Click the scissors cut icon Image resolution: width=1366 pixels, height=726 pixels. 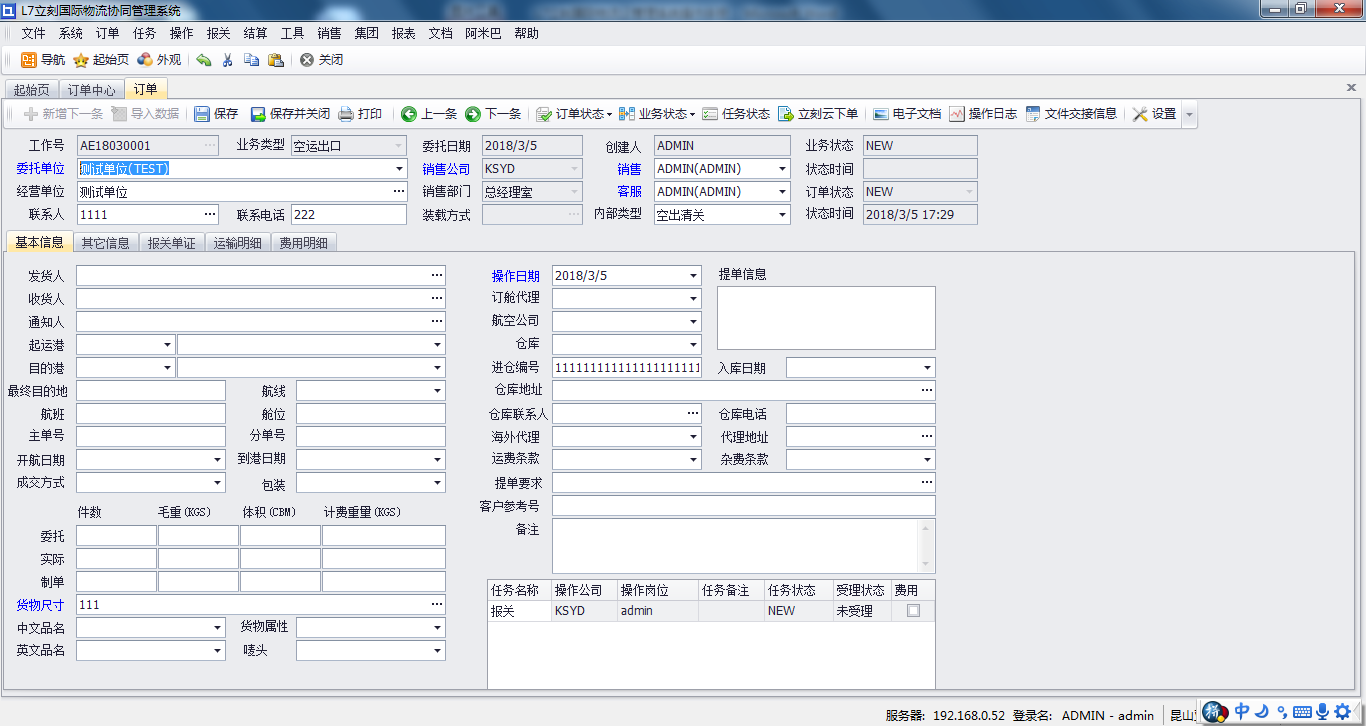pyautogui.click(x=227, y=60)
